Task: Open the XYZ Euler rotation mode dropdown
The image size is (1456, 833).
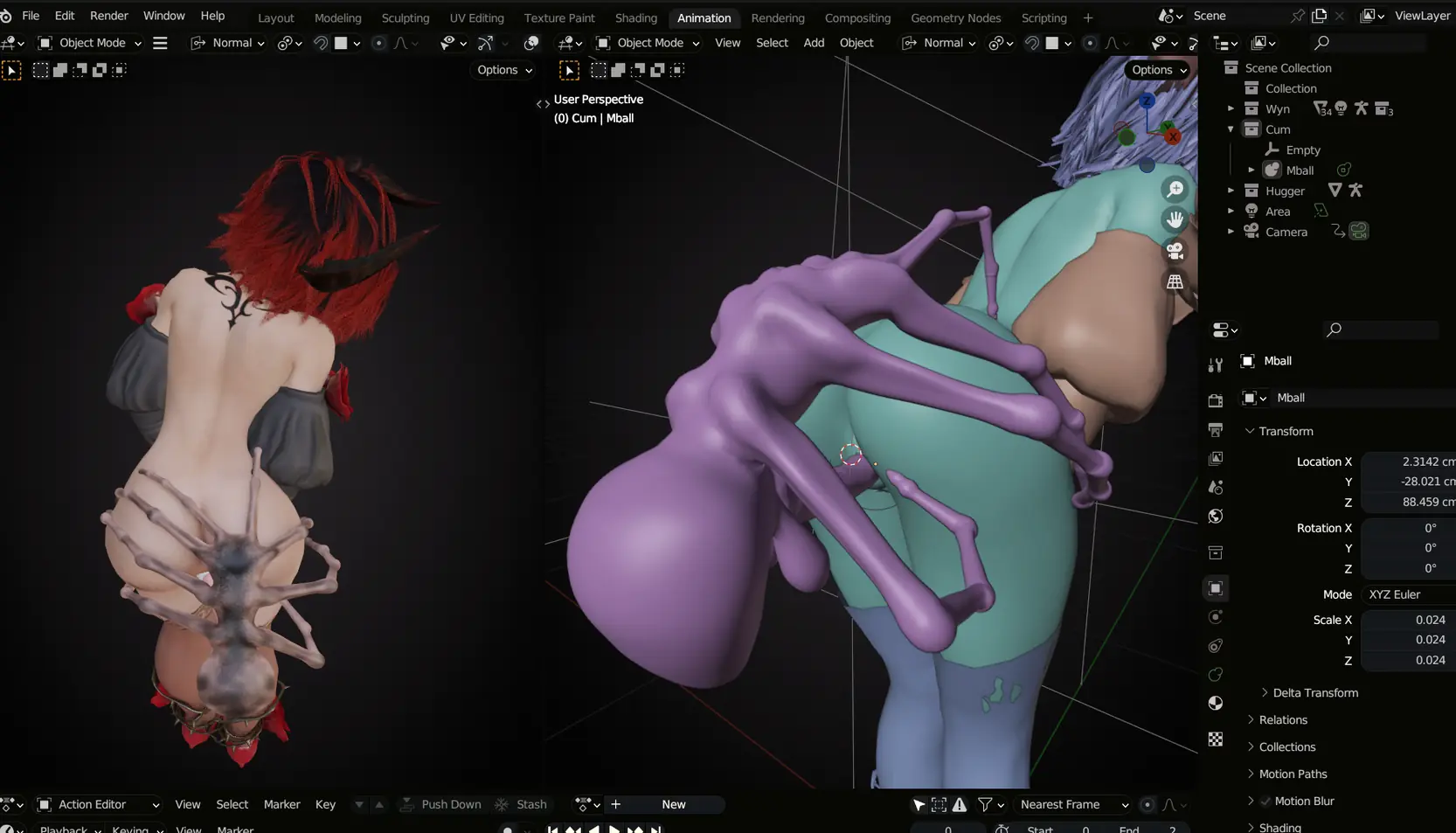Action: 1407,594
